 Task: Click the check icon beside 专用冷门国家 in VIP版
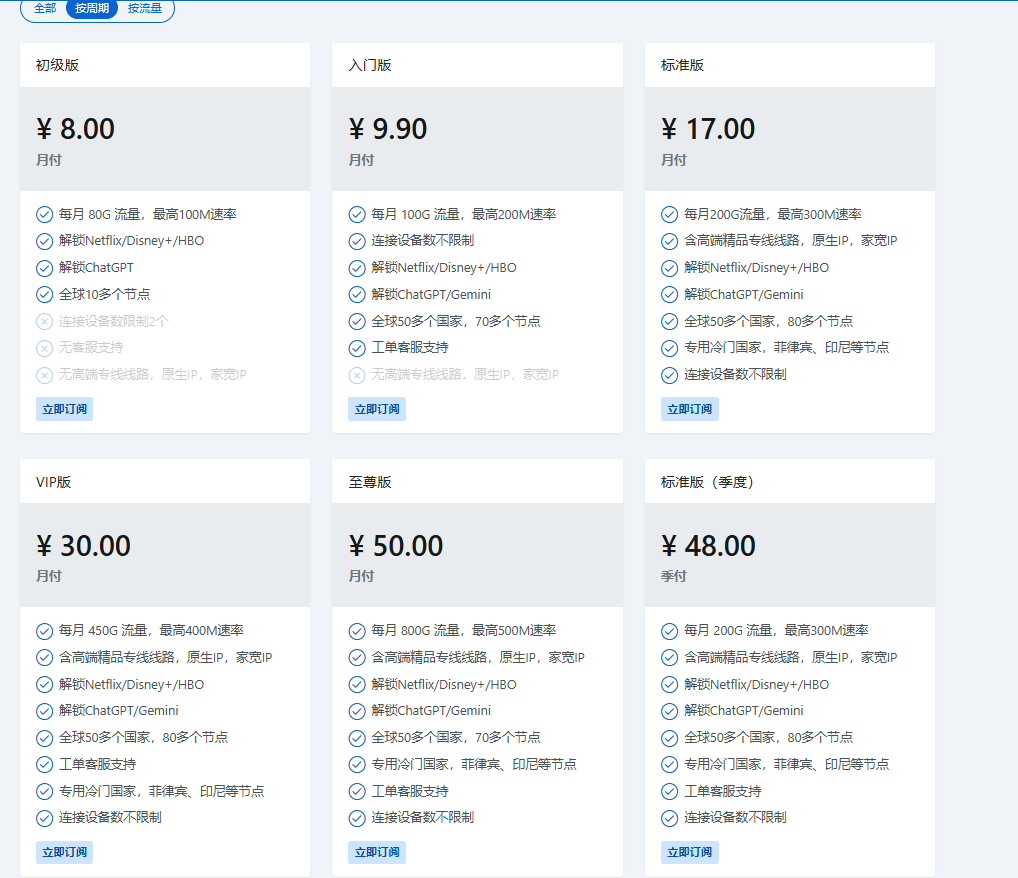(44, 790)
